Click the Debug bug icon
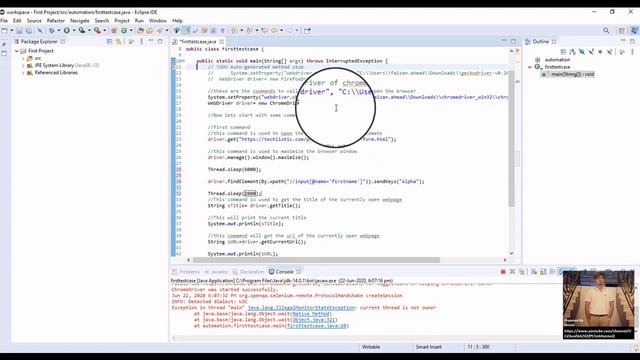640x360 pixels. tap(52, 31)
